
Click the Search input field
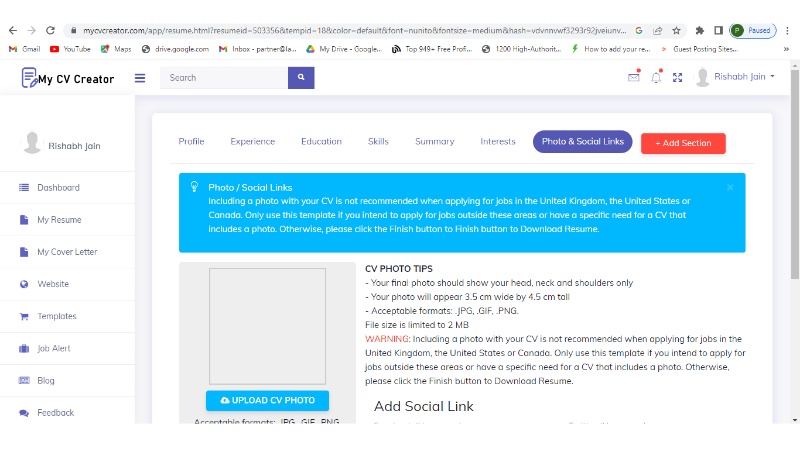coord(224,78)
